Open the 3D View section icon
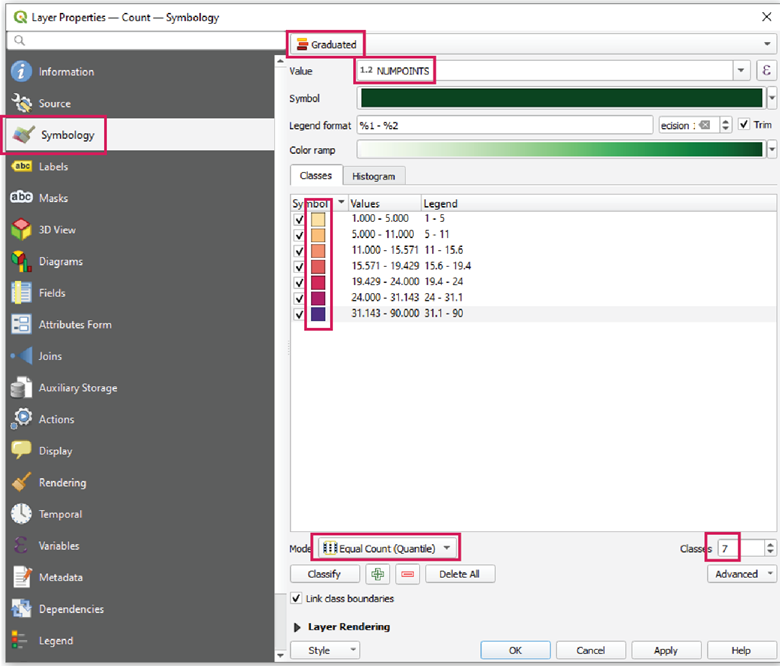The height and width of the screenshot is (666, 780). click(x=22, y=230)
